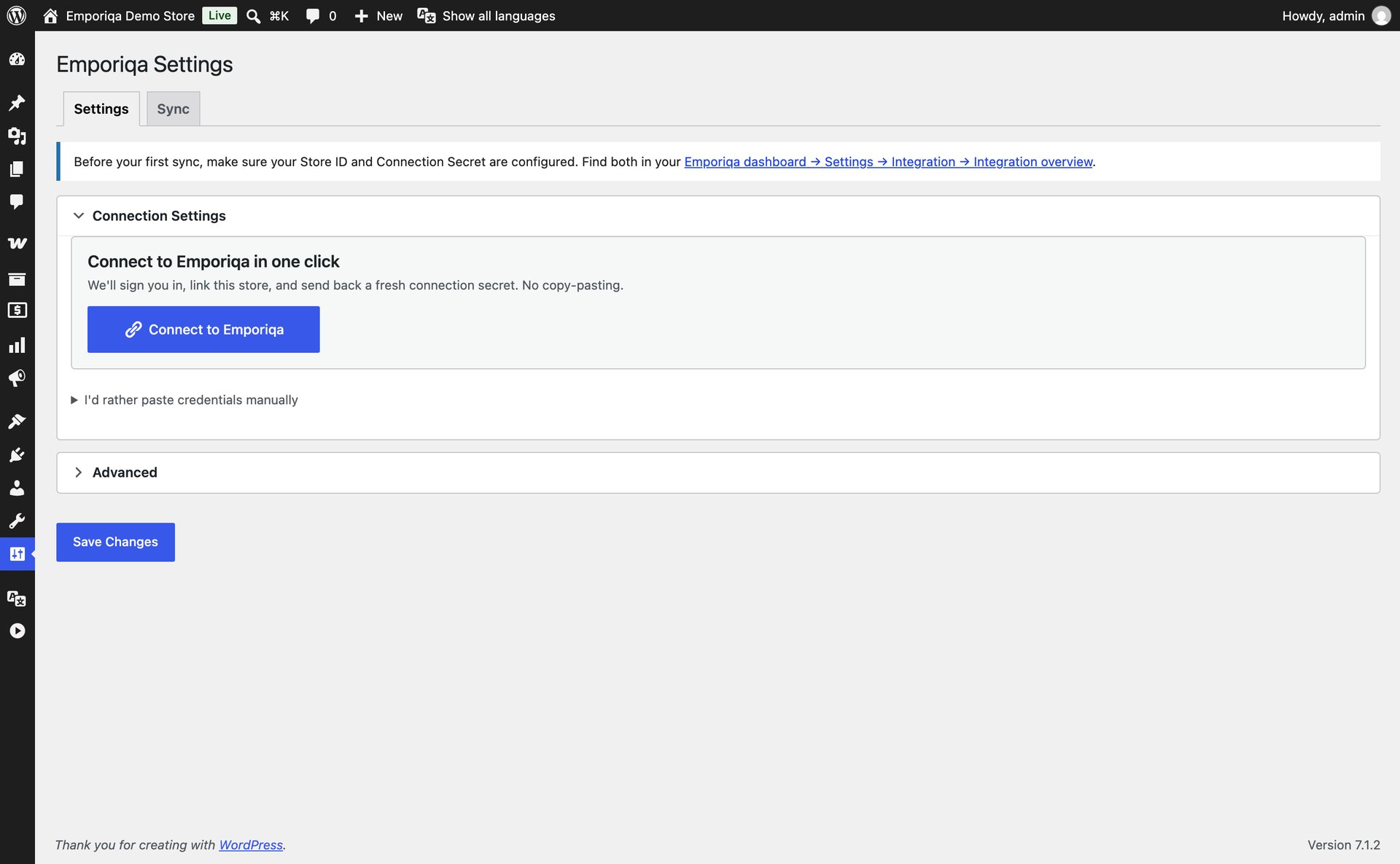Expand "I'd rather paste credentials manually"

click(x=184, y=400)
